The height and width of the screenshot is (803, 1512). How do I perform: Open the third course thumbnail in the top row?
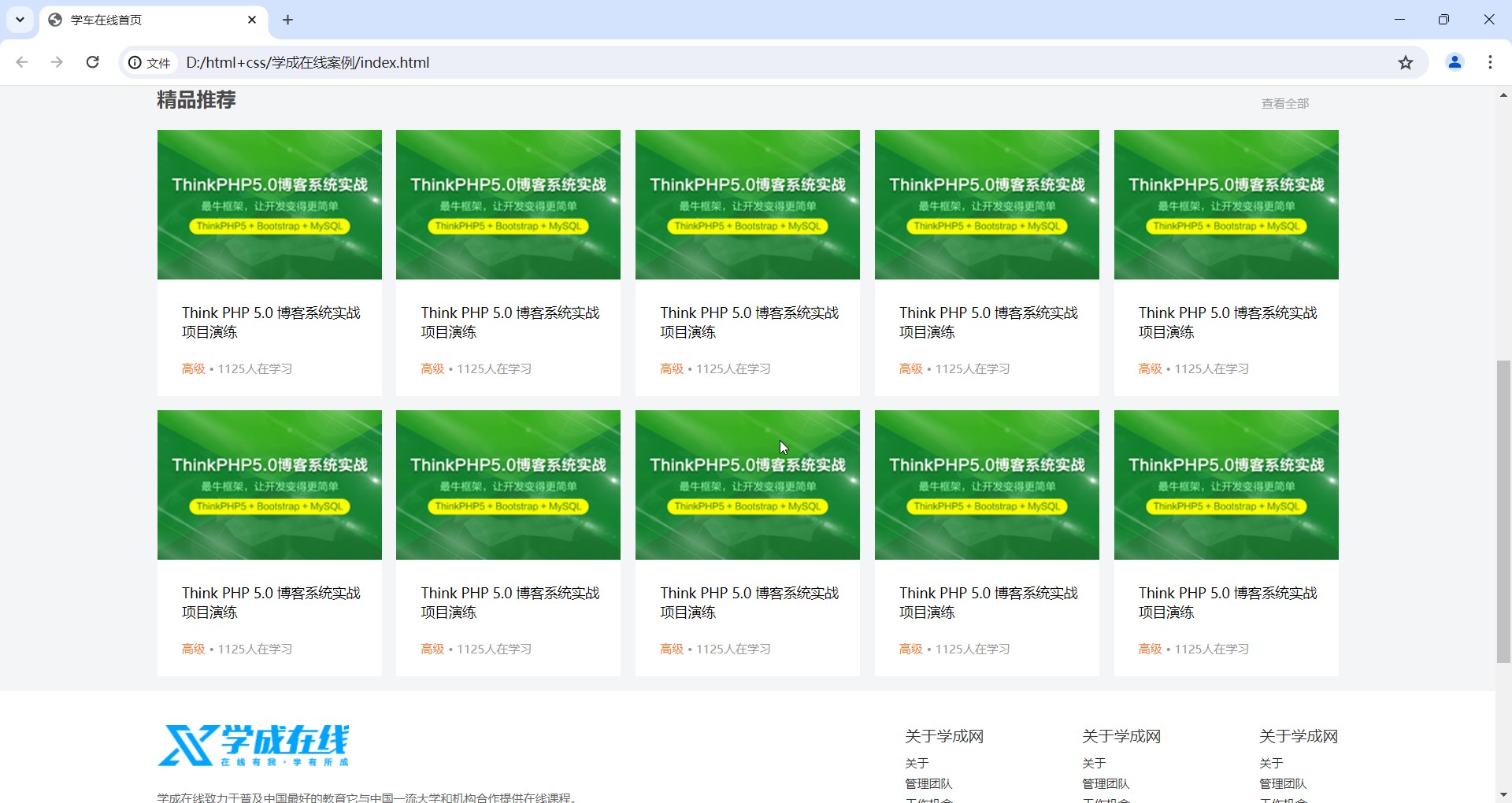(x=747, y=205)
